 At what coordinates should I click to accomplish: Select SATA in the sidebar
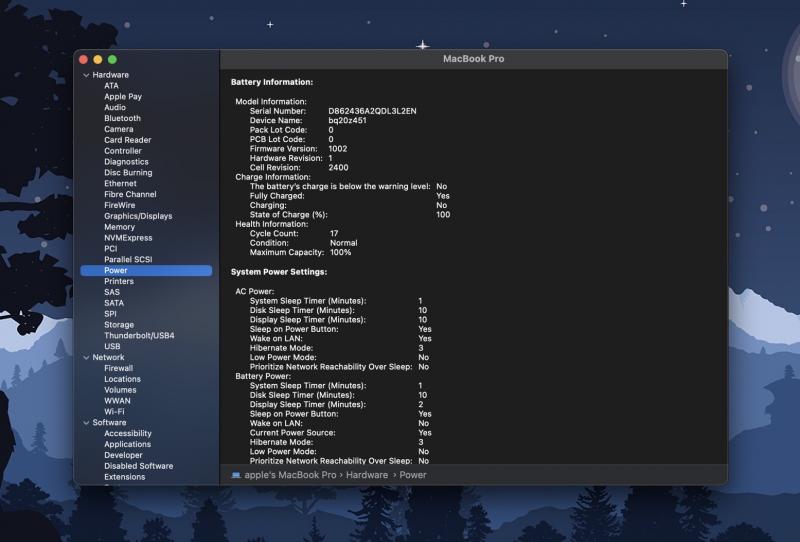[x=114, y=303]
